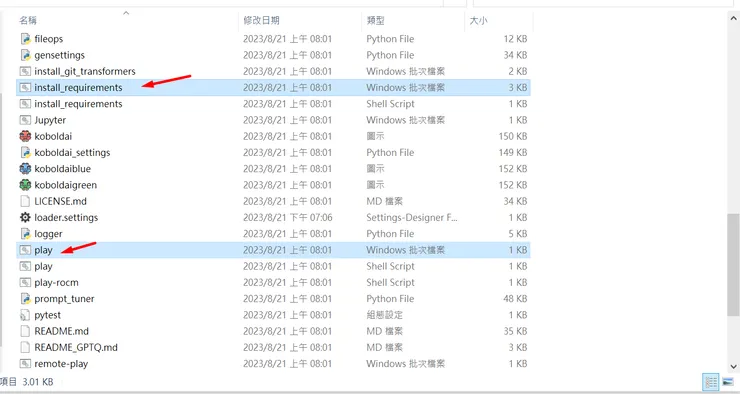Viewport: 740px width, 394px height.
Task: Click the 組態設定 type of pytest
Action: click(384, 315)
